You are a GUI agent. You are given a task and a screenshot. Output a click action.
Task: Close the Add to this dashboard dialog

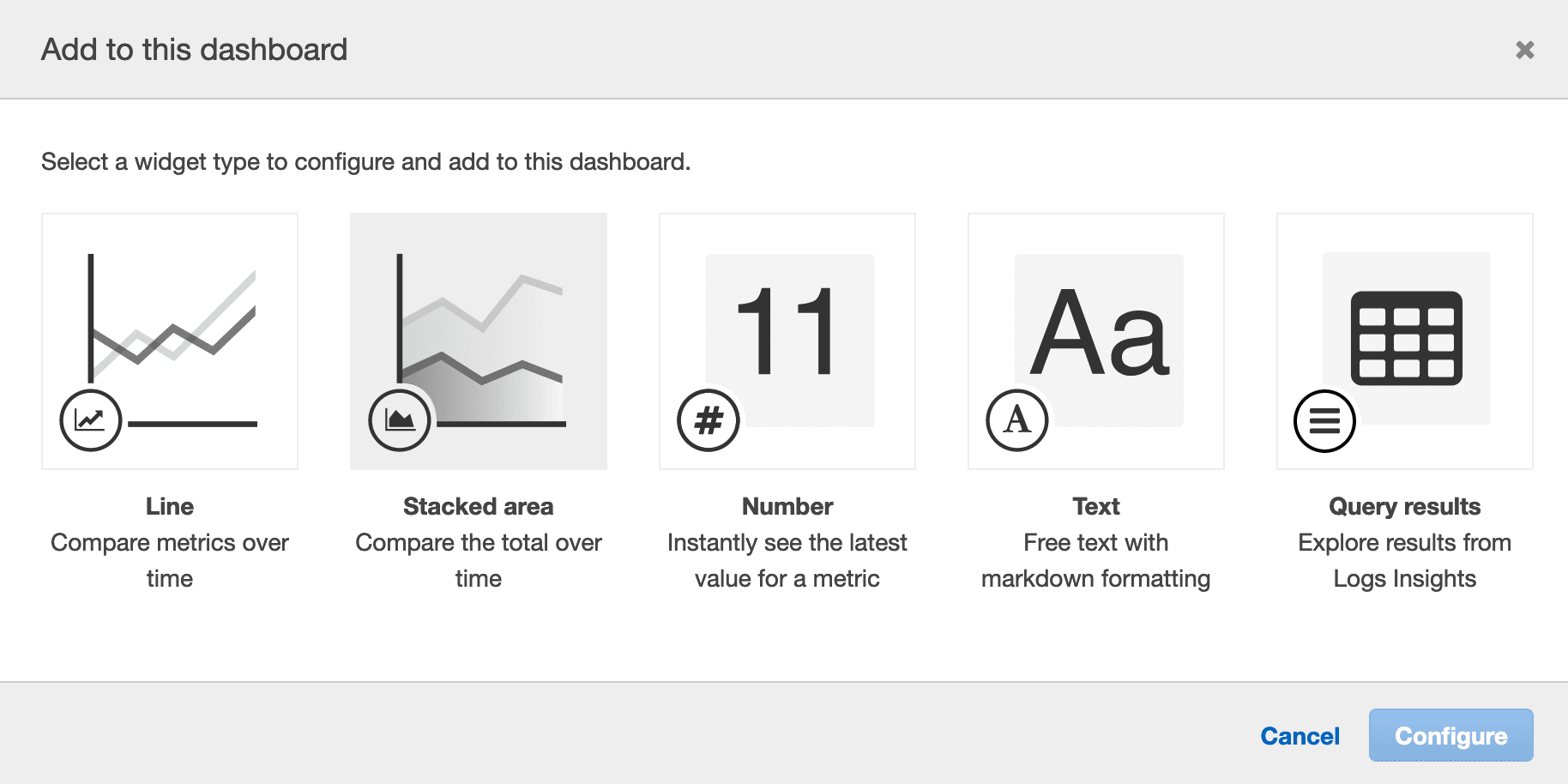pyautogui.click(x=1526, y=49)
